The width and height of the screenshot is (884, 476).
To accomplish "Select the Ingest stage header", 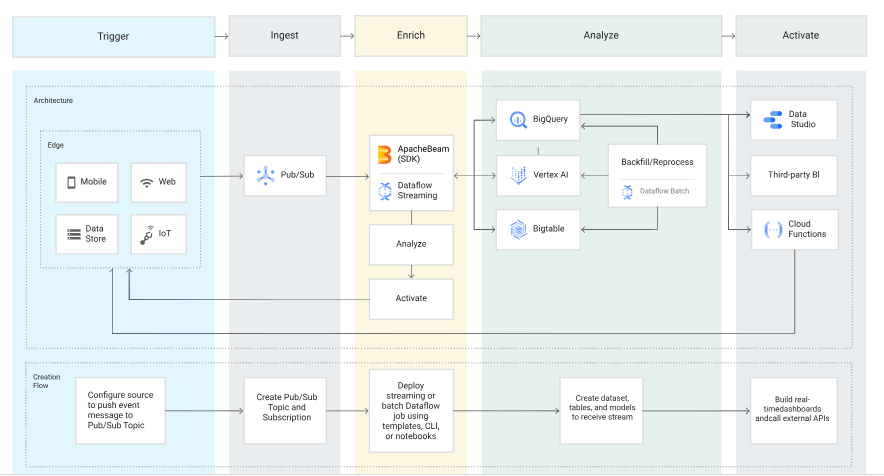I will pyautogui.click(x=284, y=36).
